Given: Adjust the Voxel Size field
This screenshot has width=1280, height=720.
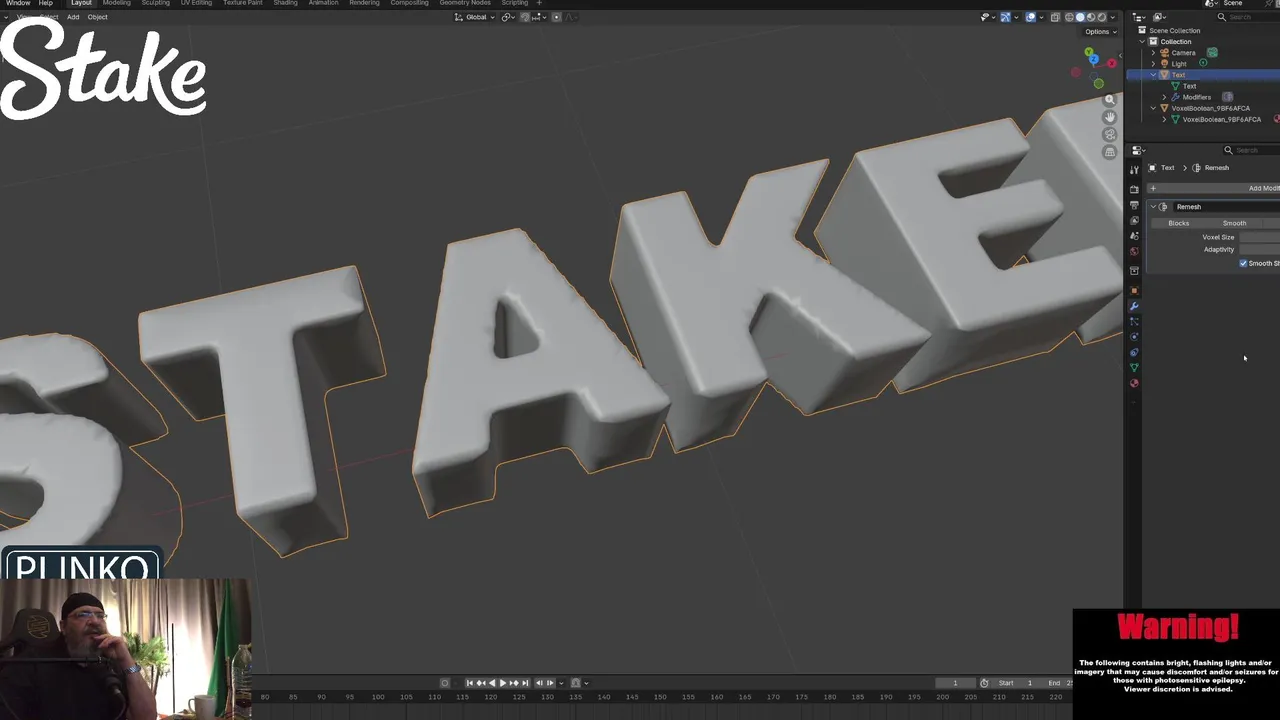Looking at the screenshot, I should [x=1259, y=237].
